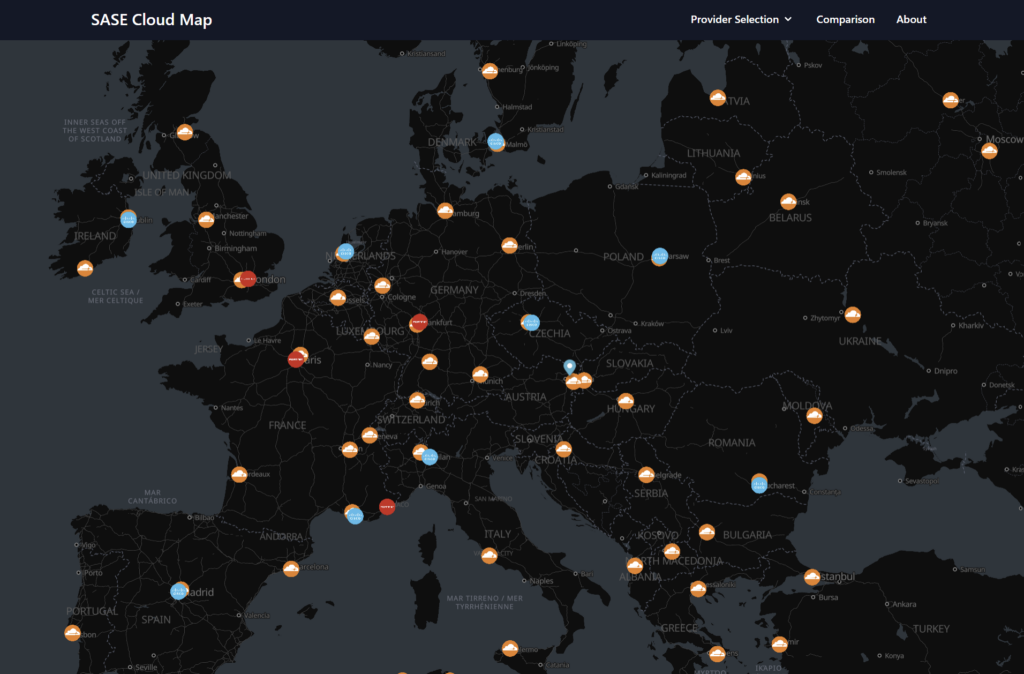Click the orange cloud marker at Istanbul
Screen dimensions: 1024x674
812,577
